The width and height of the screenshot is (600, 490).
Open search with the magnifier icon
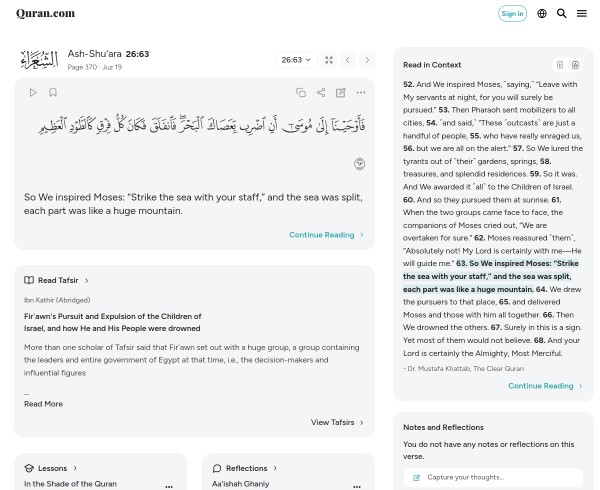click(561, 14)
